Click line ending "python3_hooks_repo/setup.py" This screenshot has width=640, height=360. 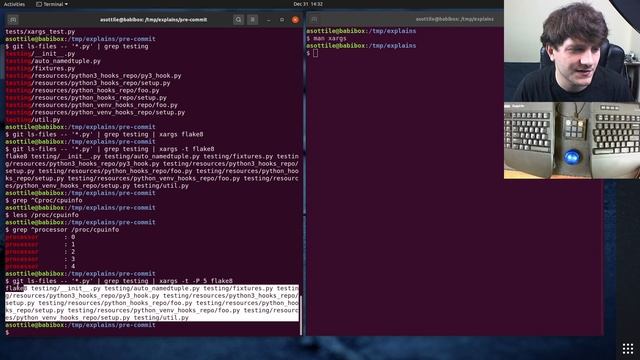click(x=88, y=83)
